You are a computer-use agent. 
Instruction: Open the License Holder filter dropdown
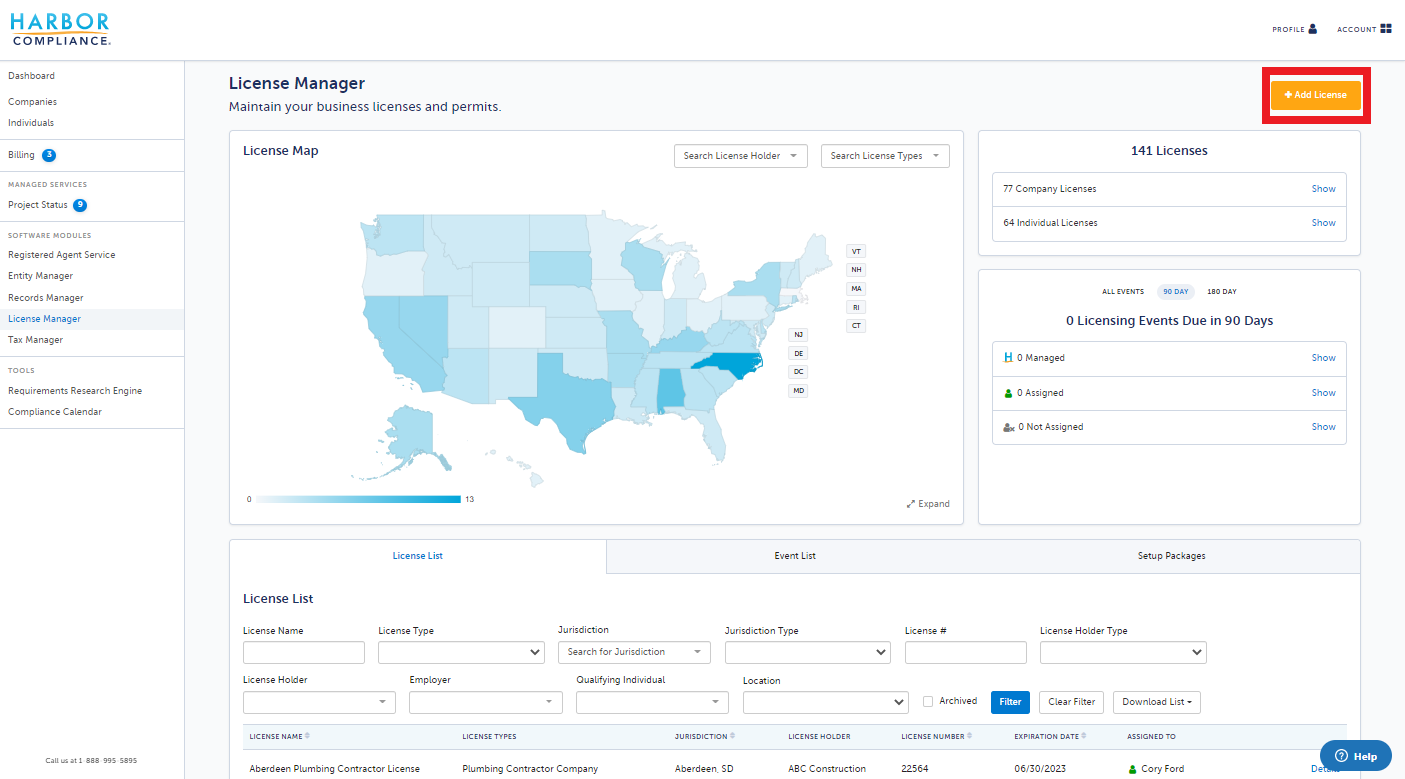[x=319, y=702]
